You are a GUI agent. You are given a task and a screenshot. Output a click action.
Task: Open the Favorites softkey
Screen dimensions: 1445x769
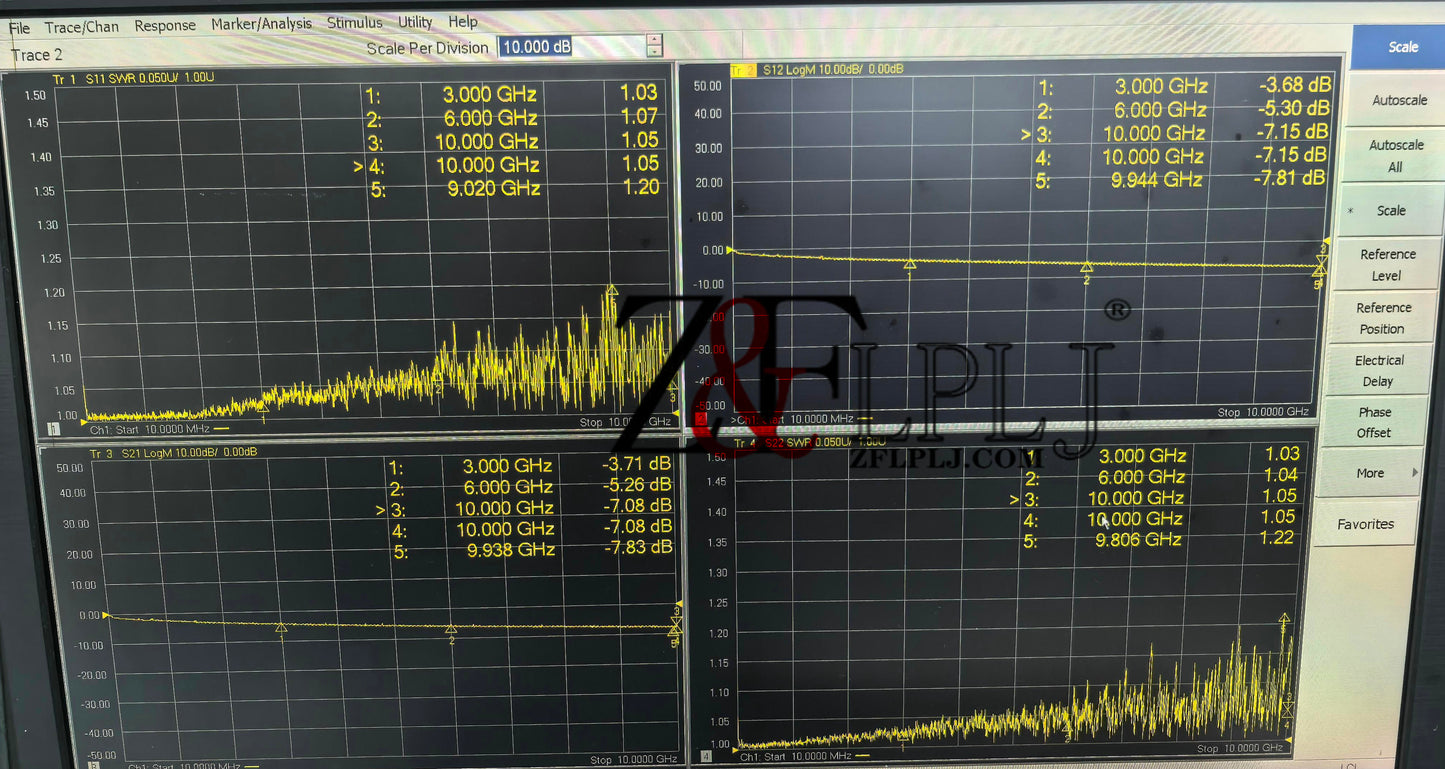coord(1365,524)
